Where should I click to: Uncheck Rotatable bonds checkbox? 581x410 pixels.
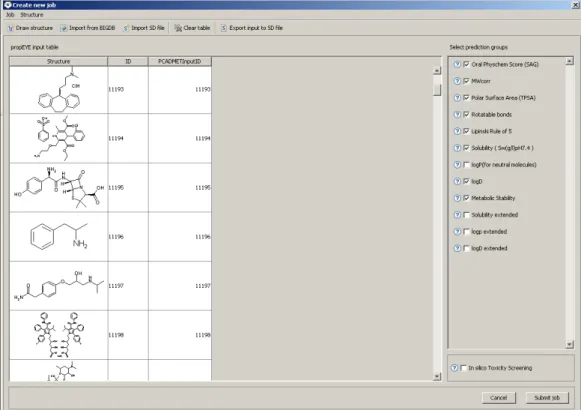coord(467,114)
